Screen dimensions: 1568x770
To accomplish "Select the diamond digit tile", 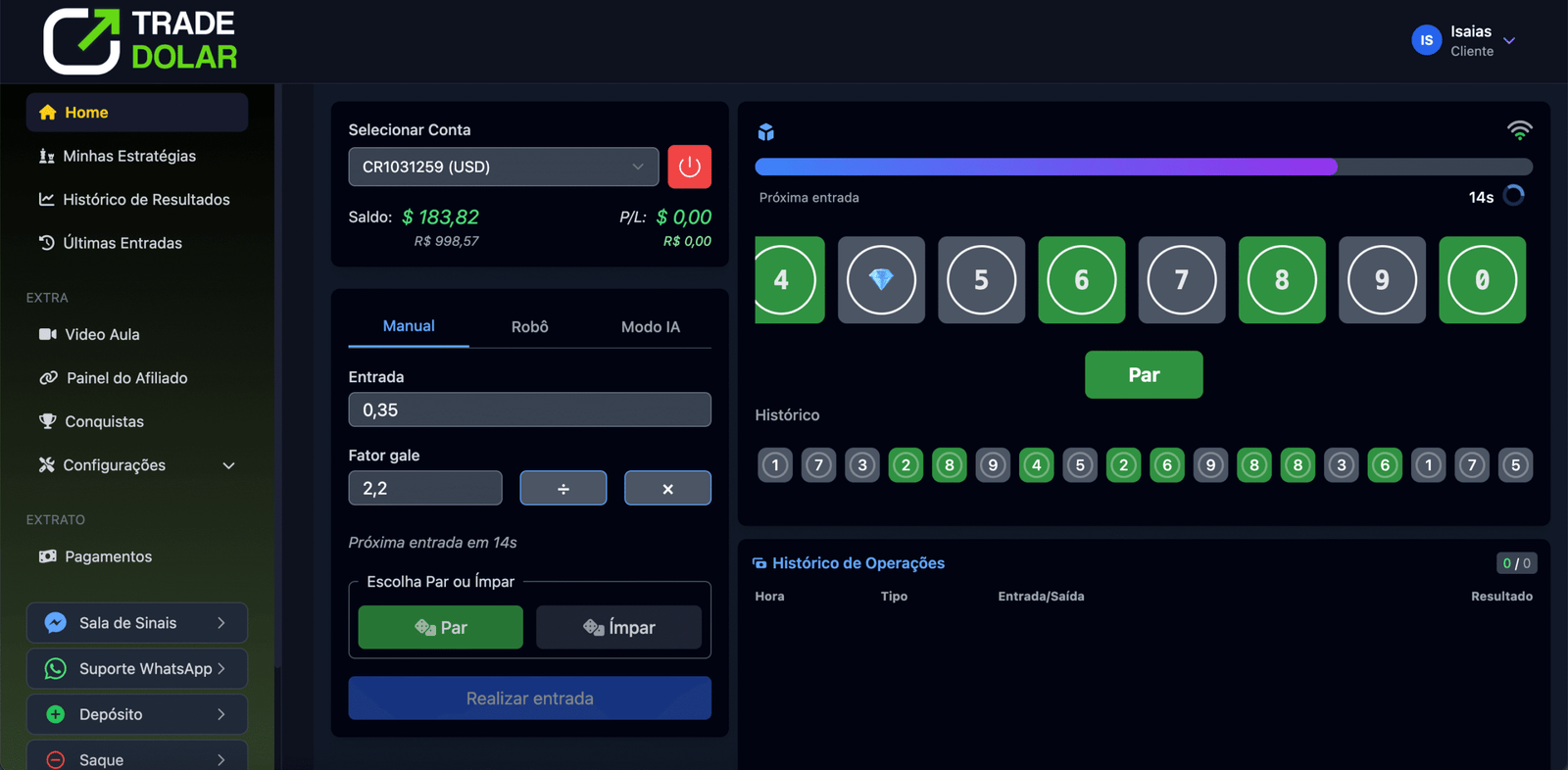I will click(x=881, y=280).
